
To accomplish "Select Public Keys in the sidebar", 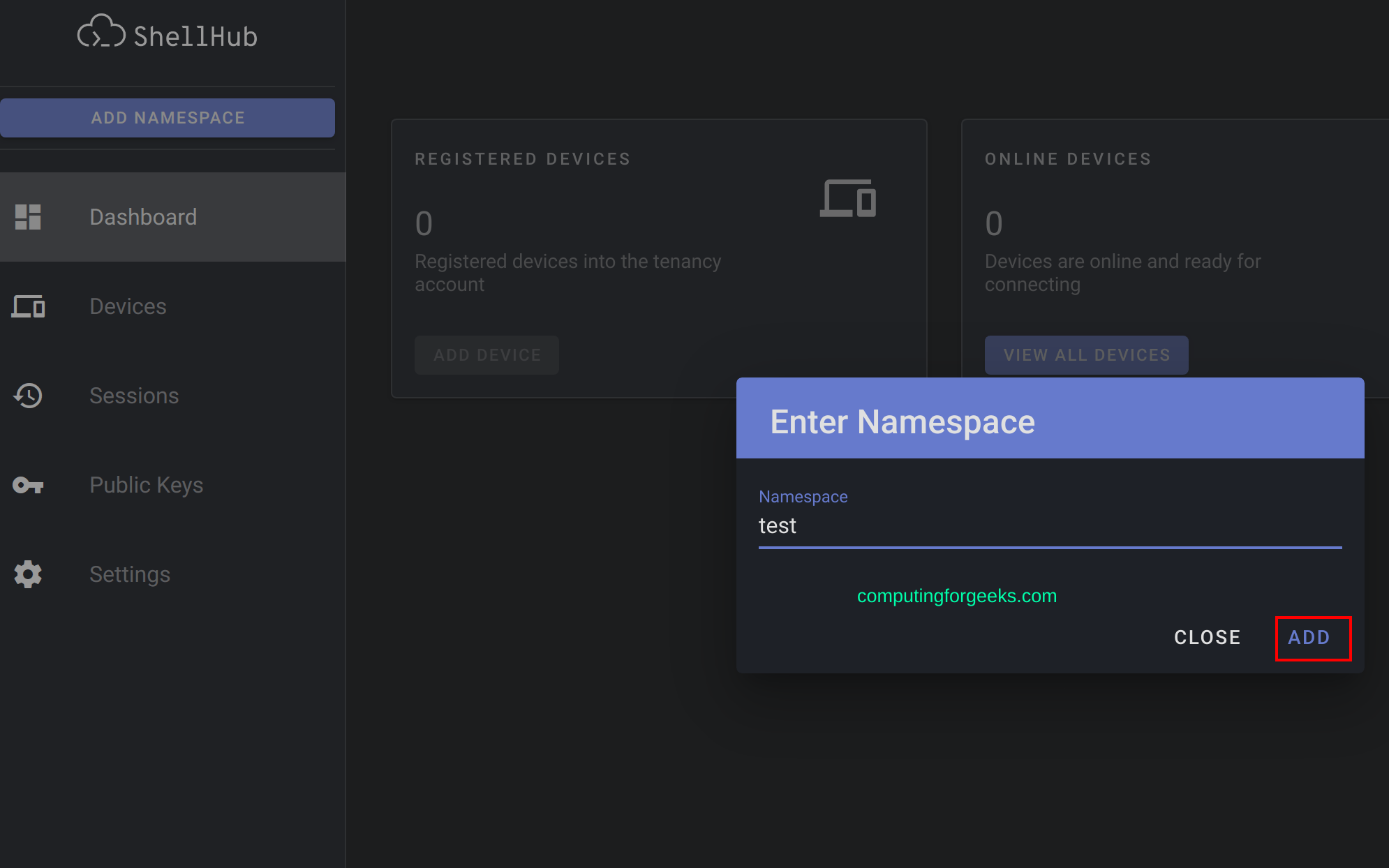I will coord(146,485).
